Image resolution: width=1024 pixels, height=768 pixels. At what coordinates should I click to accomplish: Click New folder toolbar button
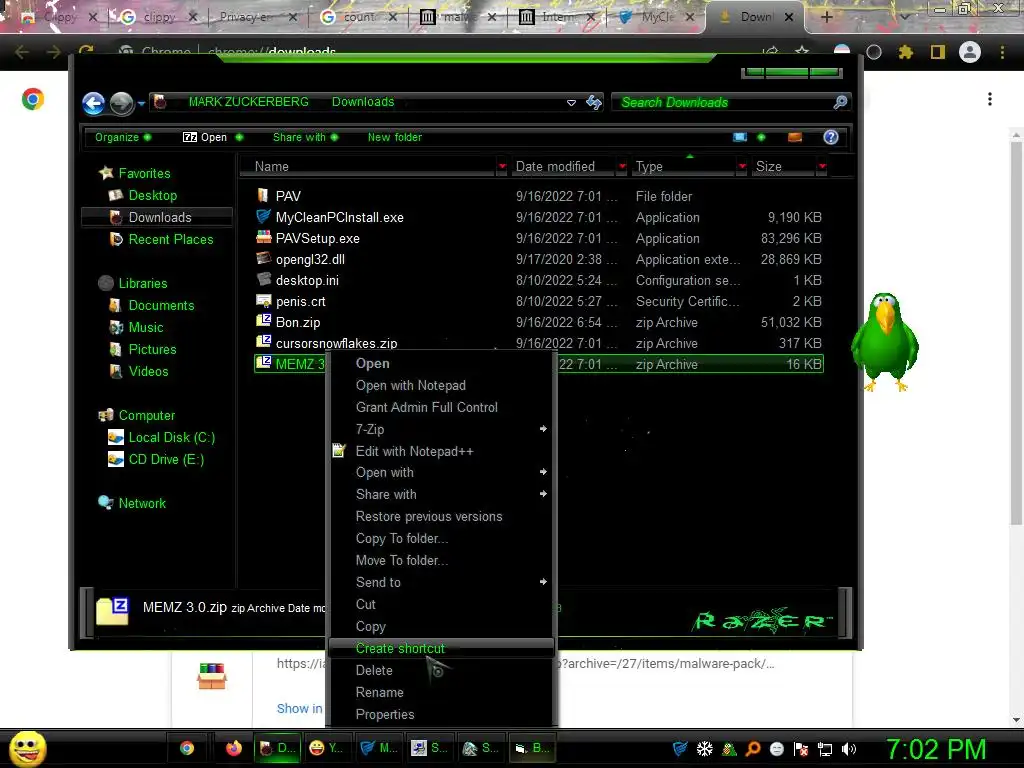394,137
